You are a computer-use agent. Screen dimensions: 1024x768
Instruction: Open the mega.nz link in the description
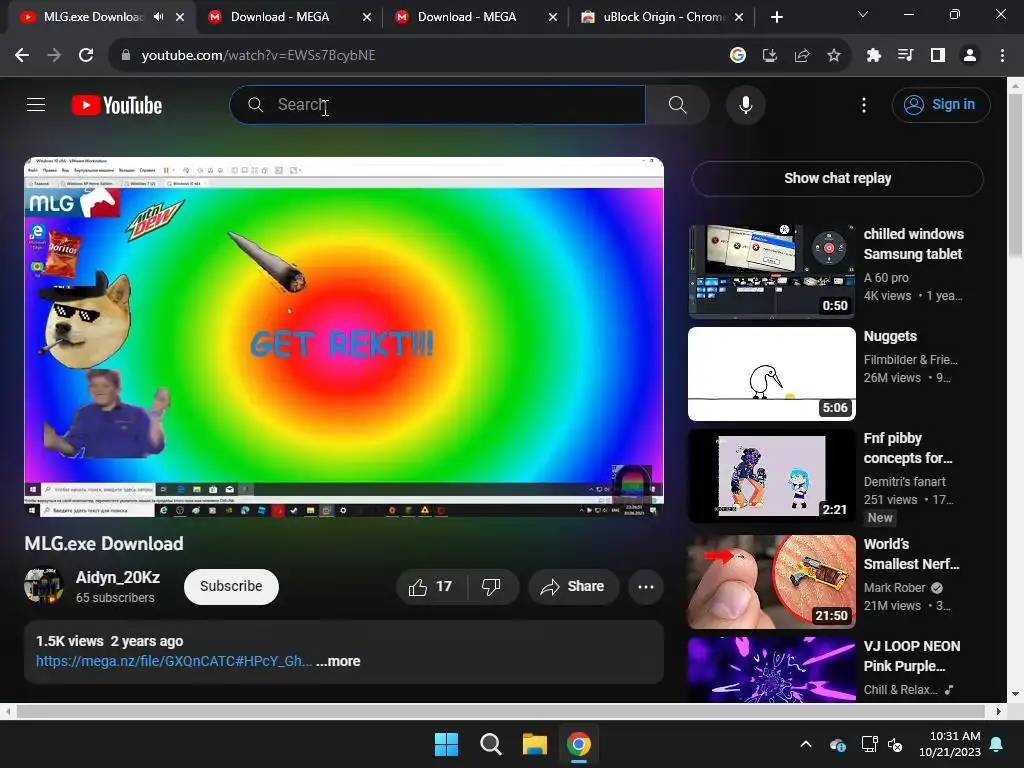pos(174,661)
